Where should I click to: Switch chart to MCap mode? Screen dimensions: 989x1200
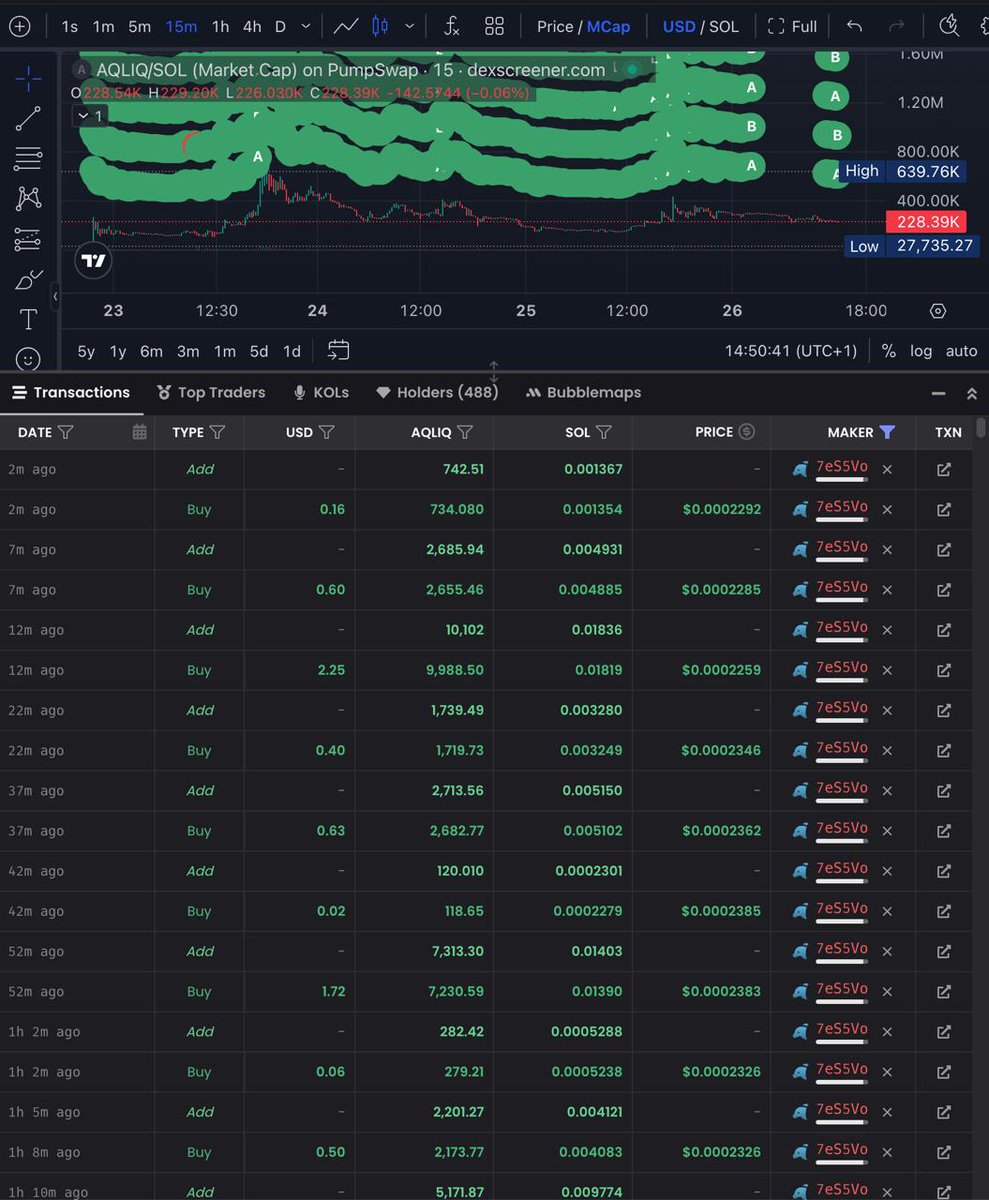[x=609, y=27]
